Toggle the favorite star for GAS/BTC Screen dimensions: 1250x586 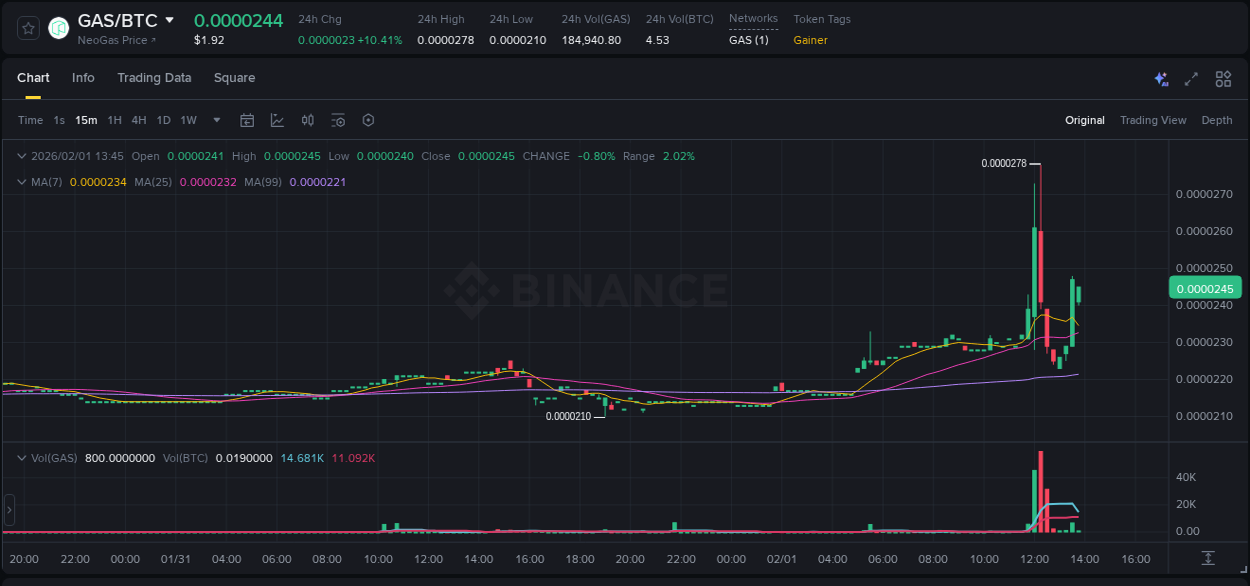(29, 28)
